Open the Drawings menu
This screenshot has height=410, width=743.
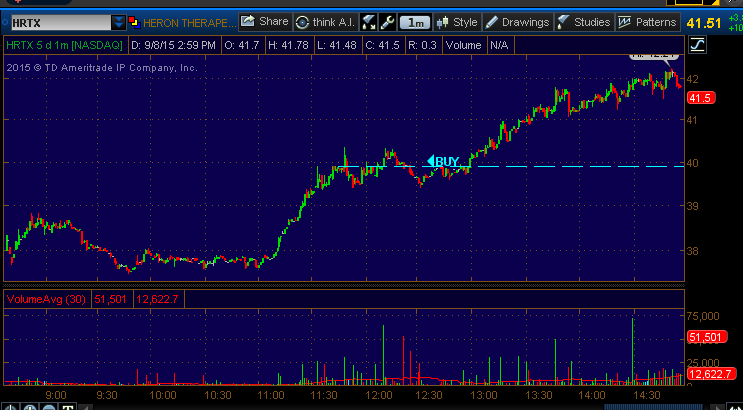click(x=517, y=21)
